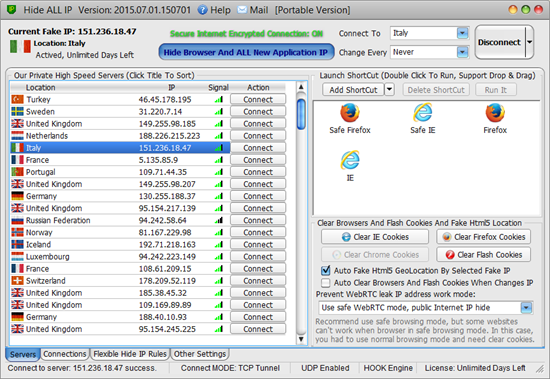Select the Iceland 192.71.218.163 row

coord(120,245)
